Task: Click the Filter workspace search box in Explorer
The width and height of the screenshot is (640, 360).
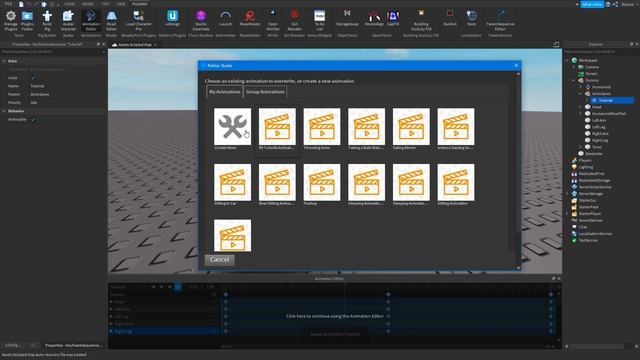Action: click(600, 52)
